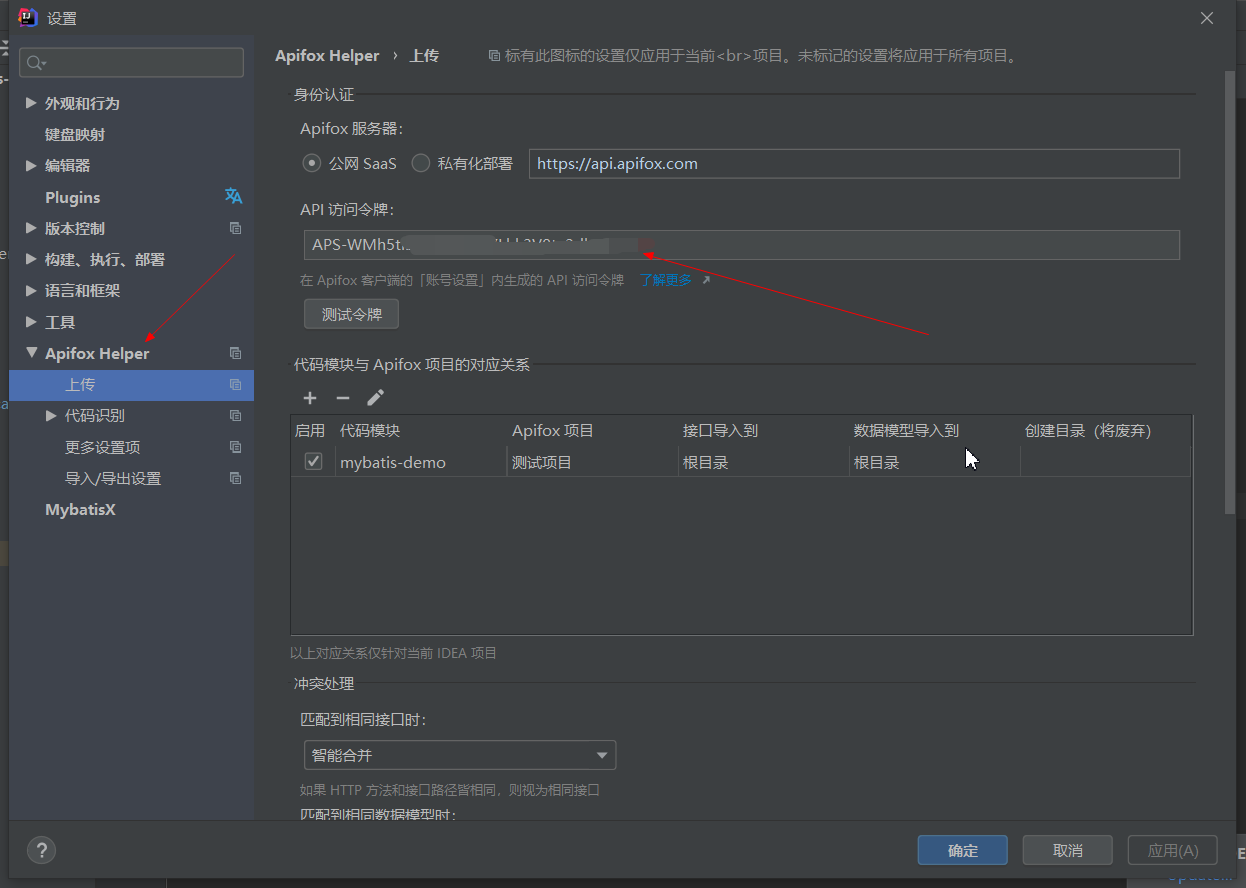Close the settings dialog with X

(1207, 18)
